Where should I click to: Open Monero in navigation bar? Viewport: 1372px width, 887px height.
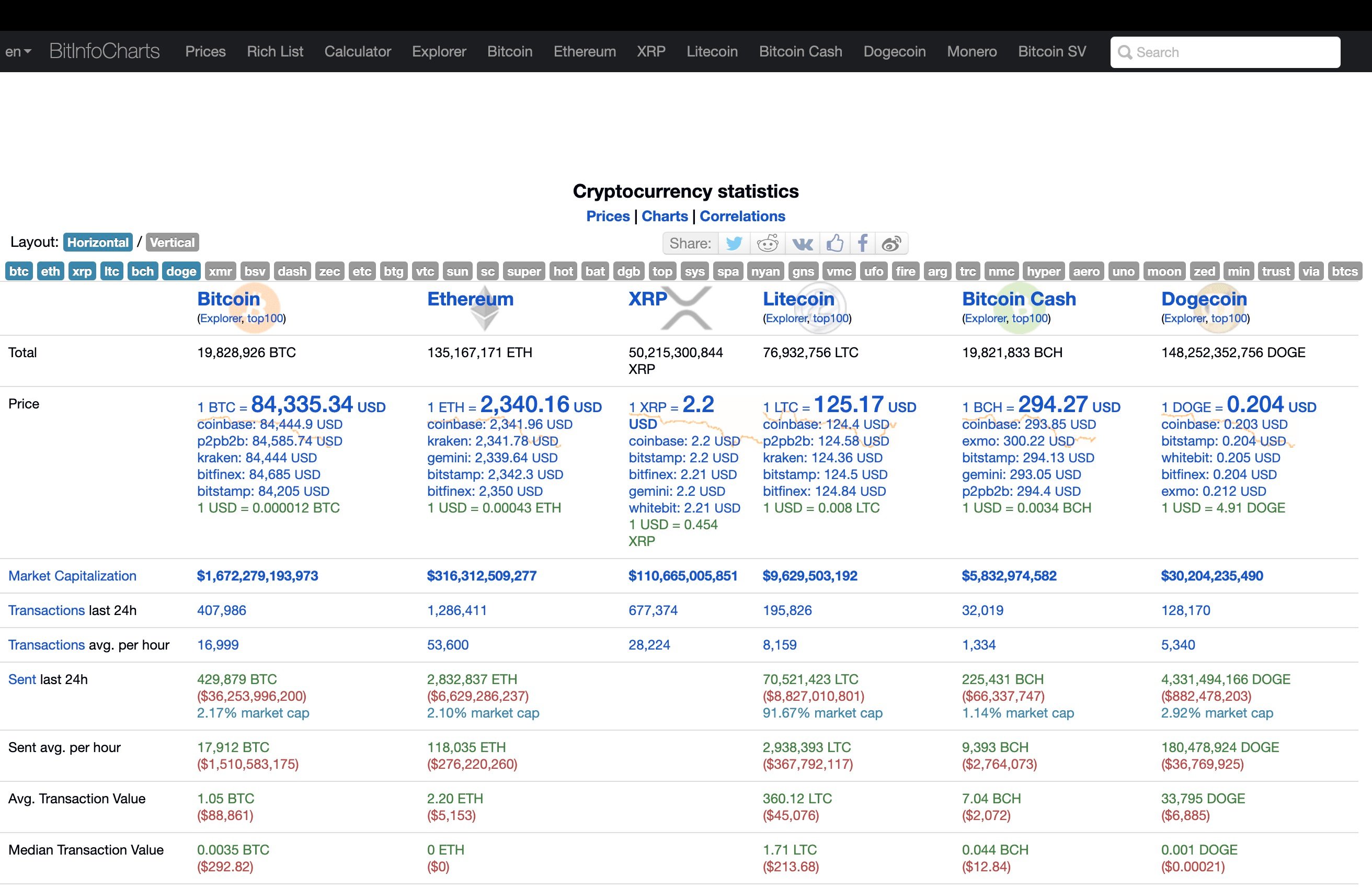tap(972, 52)
